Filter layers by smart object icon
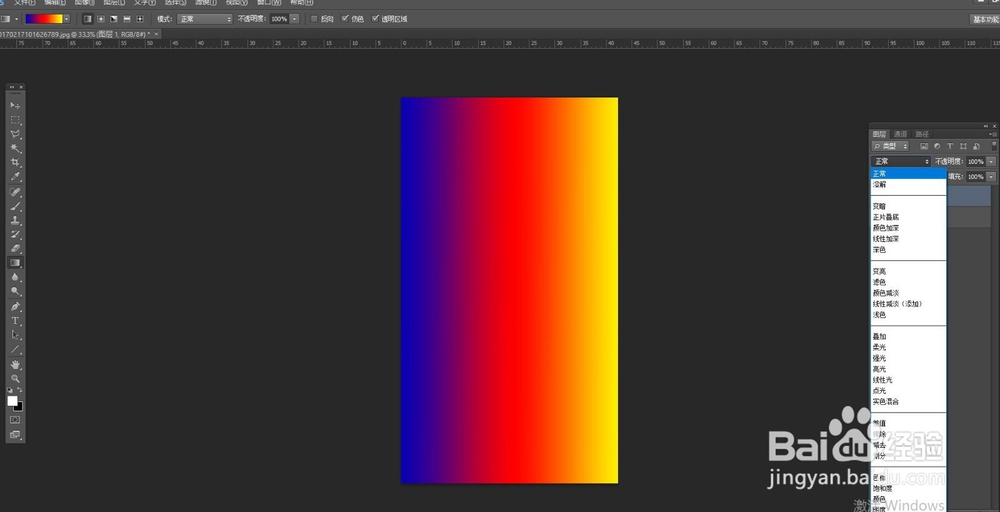Screen dimensions: 1000x512 [x=976, y=147]
